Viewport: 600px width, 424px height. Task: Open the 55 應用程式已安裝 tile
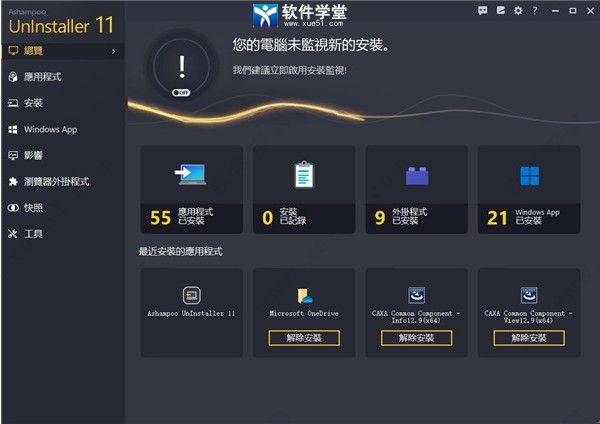pos(191,189)
